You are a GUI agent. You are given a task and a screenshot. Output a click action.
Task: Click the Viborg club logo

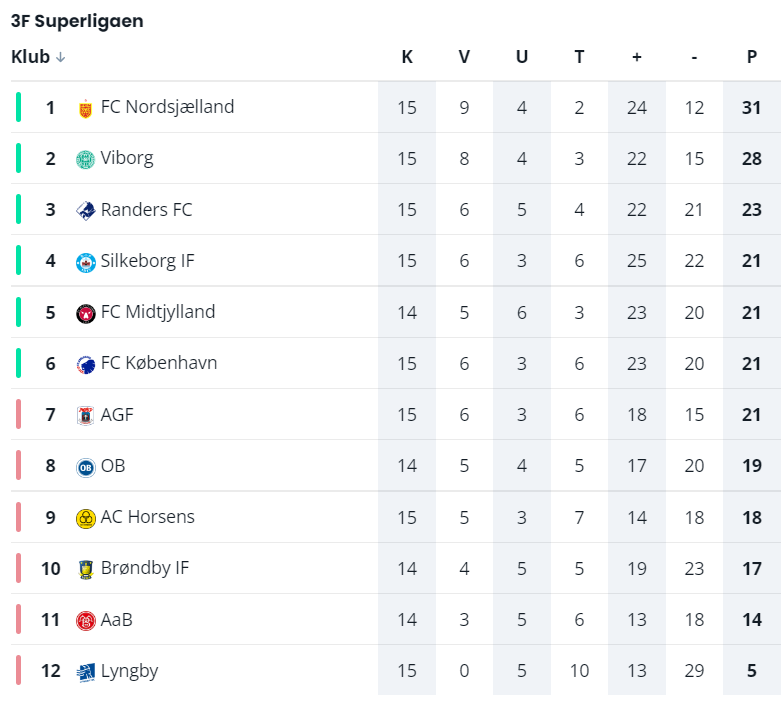pyautogui.click(x=86, y=159)
